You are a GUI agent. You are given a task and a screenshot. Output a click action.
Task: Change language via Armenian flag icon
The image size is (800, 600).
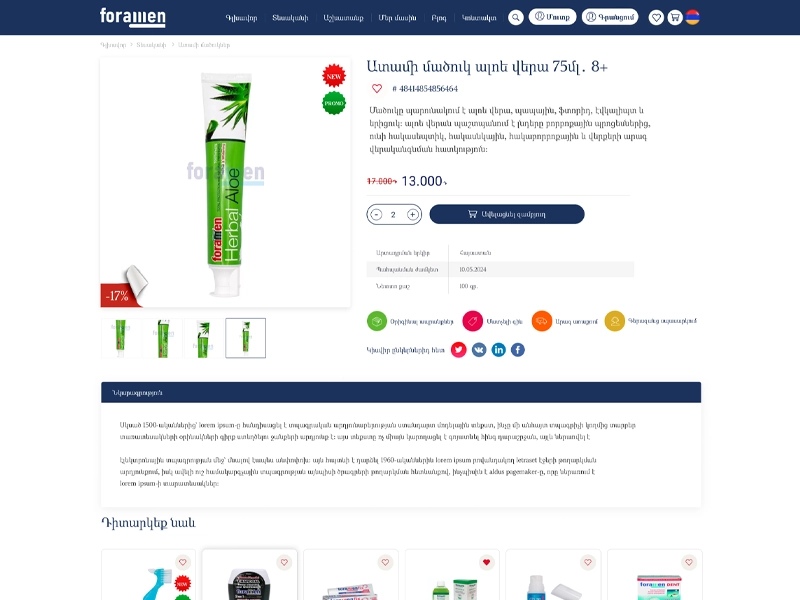point(692,17)
